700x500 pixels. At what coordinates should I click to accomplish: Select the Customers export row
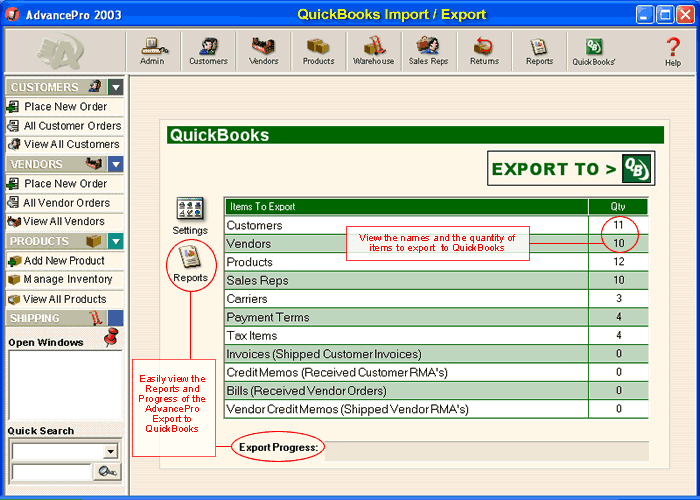point(436,225)
